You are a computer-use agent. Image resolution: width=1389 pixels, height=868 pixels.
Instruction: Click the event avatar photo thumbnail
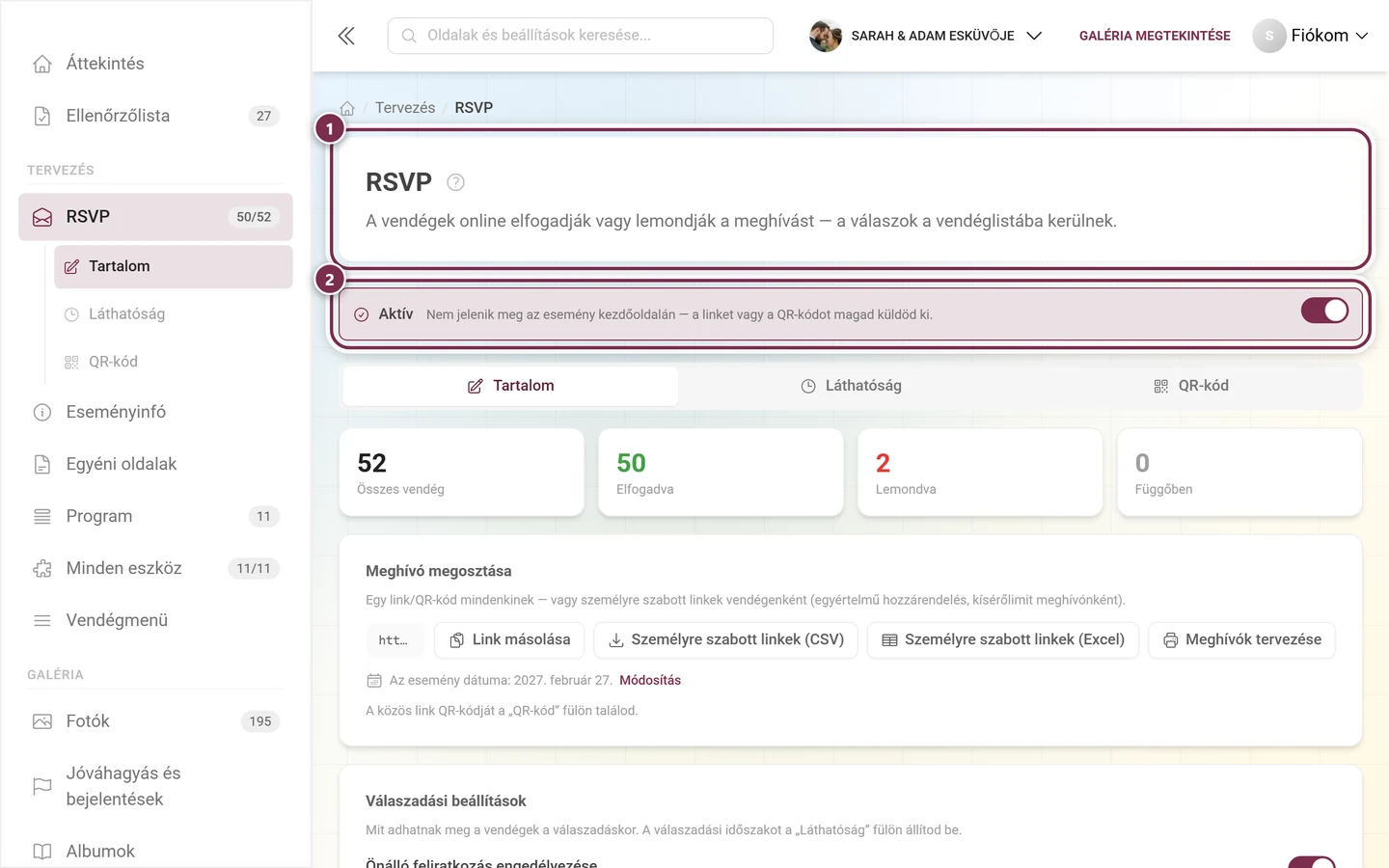[x=825, y=36]
